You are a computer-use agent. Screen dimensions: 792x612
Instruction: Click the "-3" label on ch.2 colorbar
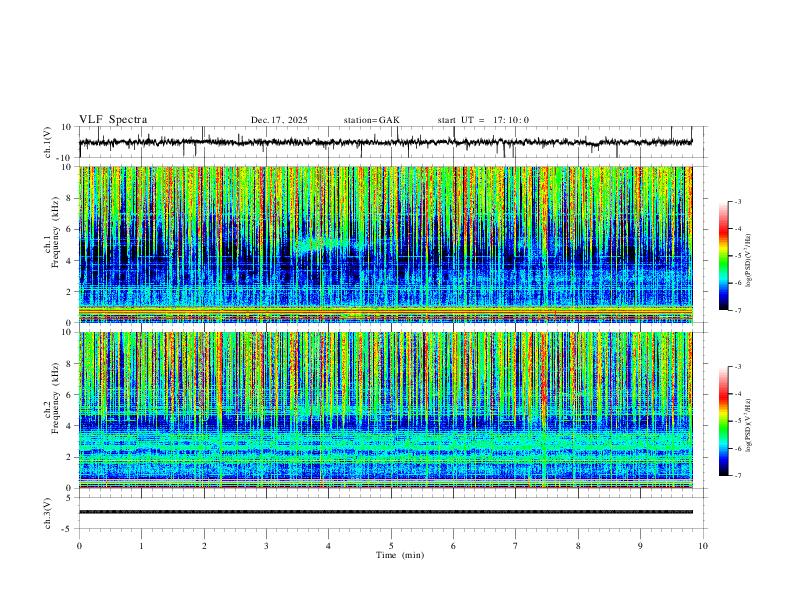737,367
